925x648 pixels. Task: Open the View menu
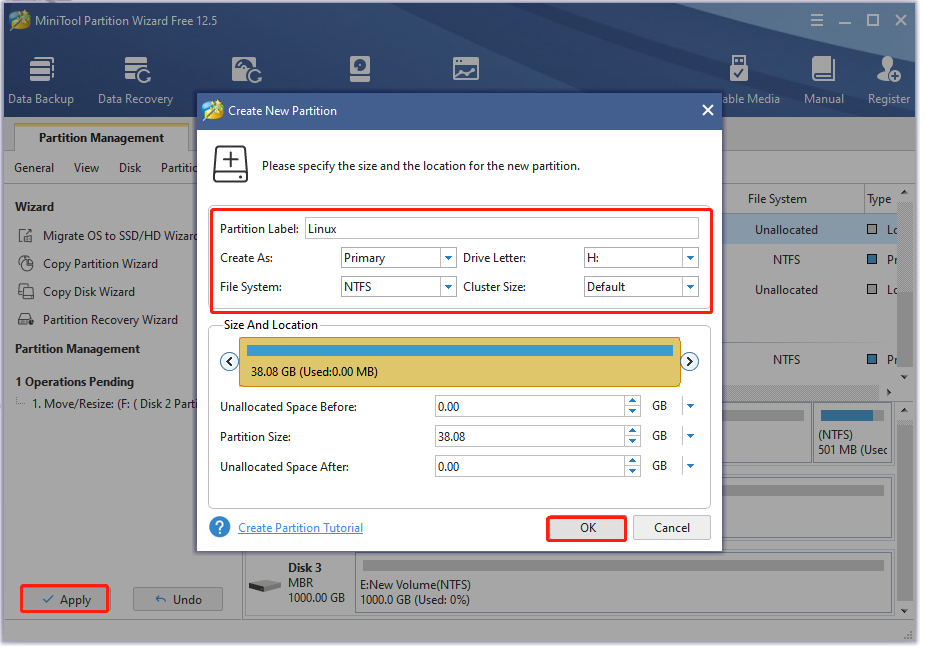coord(86,168)
